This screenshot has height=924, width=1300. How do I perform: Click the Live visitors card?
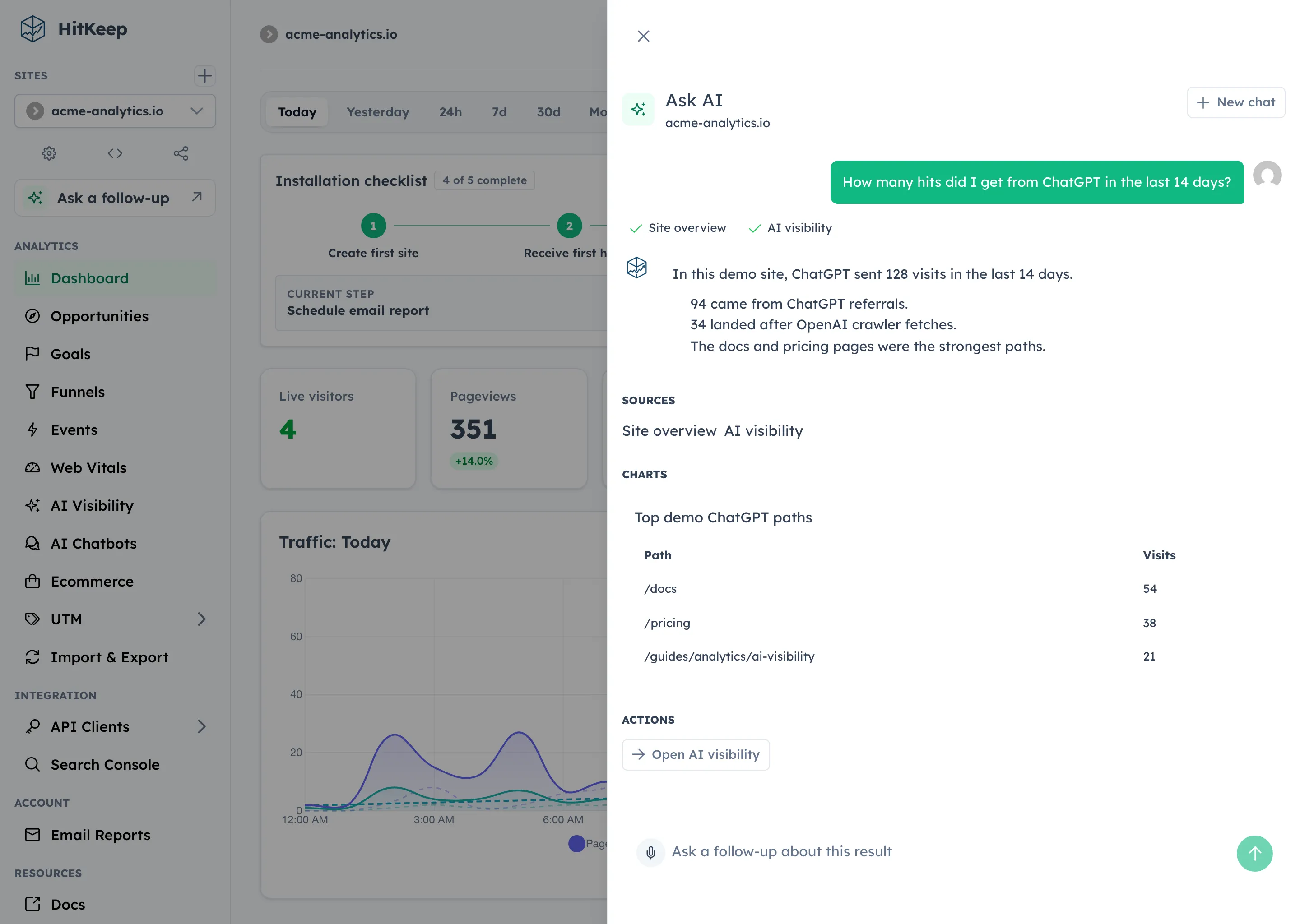[338, 429]
